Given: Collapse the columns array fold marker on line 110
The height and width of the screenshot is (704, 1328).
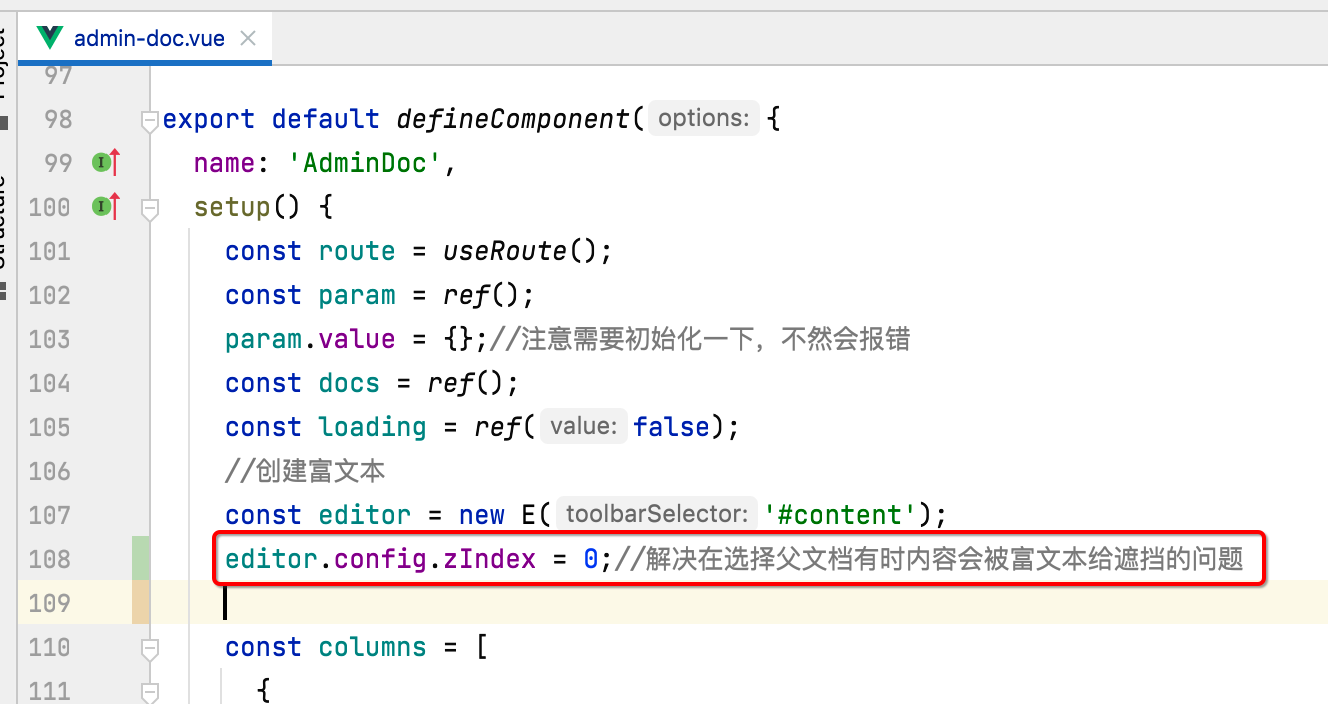Looking at the screenshot, I should [149, 647].
